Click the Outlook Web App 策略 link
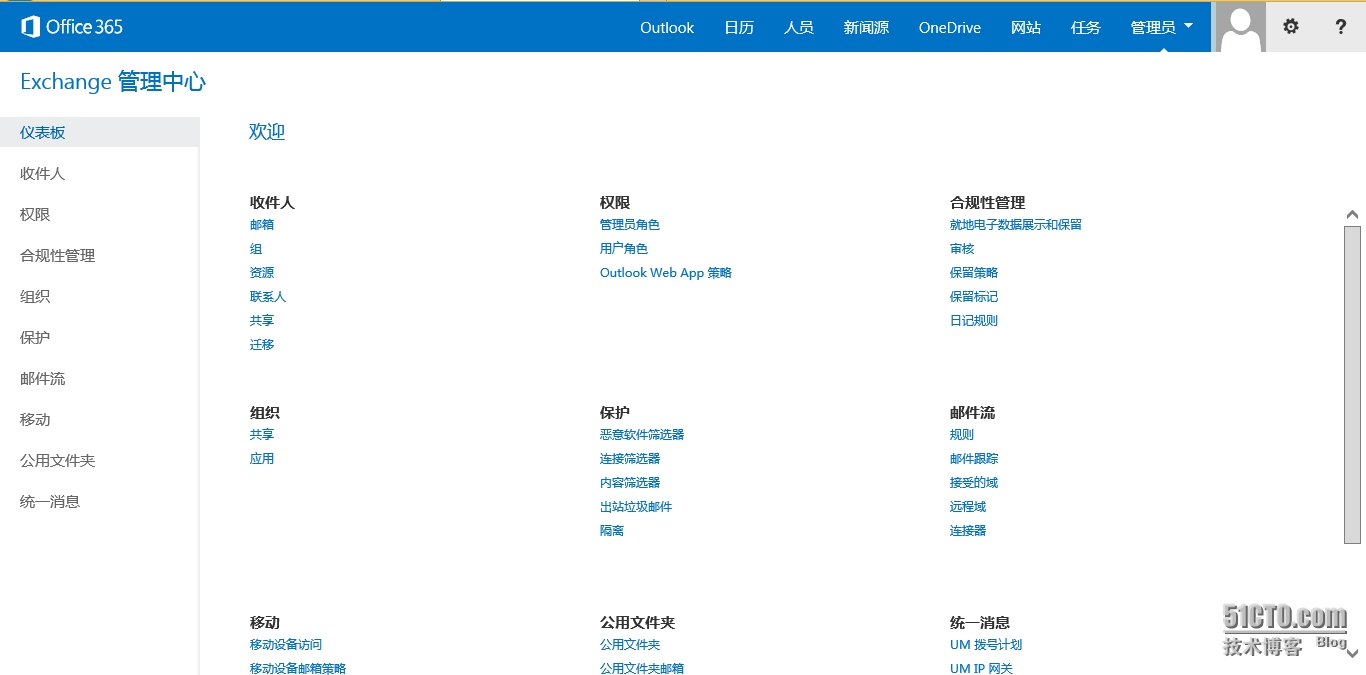Screen dimensions: 1366x675 (x=666, y=273)
